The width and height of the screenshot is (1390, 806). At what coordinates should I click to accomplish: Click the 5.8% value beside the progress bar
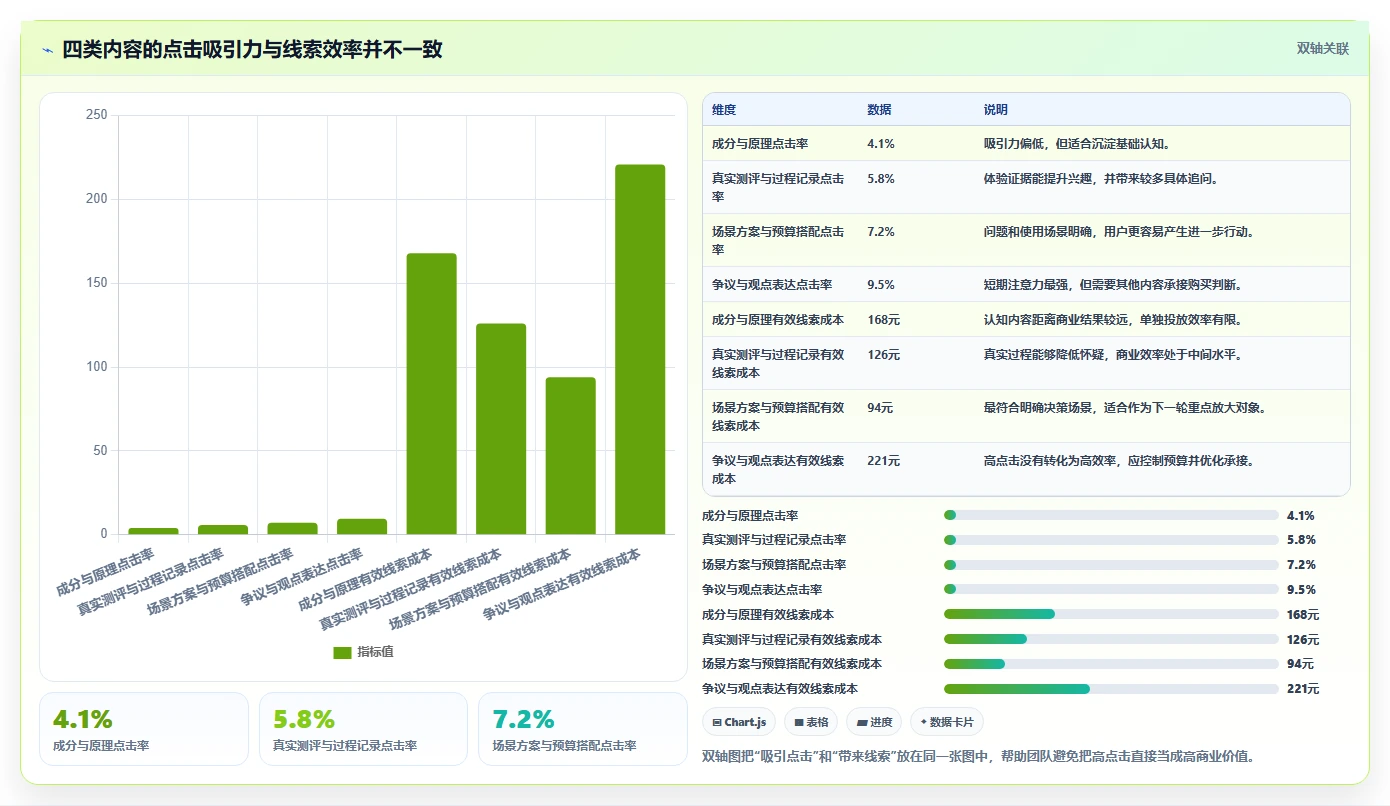point(1301,540)
